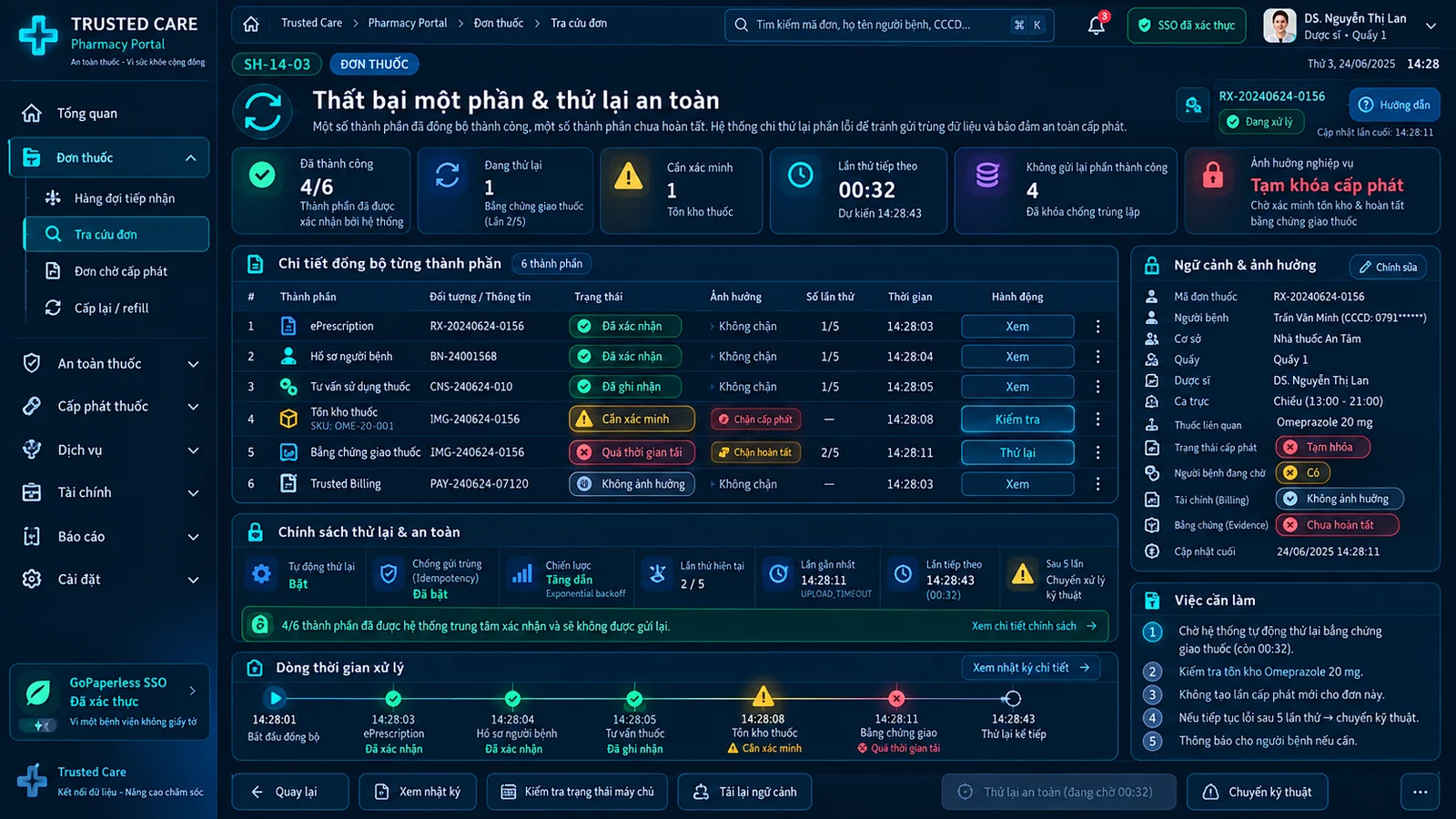Viewport: 1456px width, 819px height.
Task: Click Thử lại button for Bằng chứng giao thuốc
Action: point(1017,452)
